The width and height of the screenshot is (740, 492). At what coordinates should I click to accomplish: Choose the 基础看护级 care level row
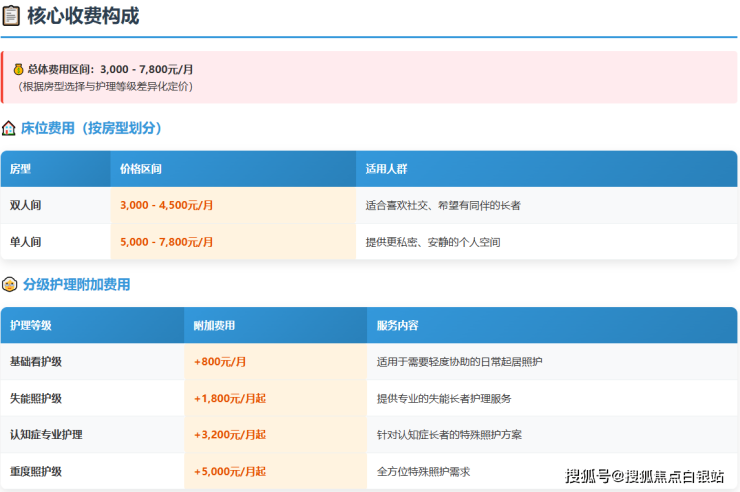(36, 361)
